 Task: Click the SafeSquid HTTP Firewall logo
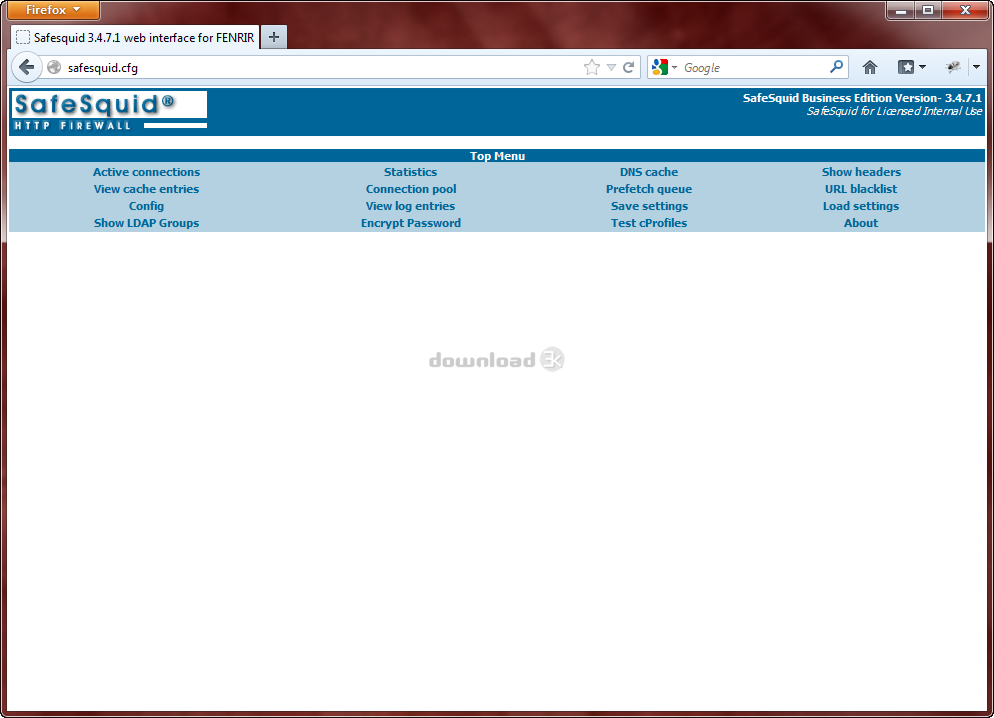tap(109, 111)
